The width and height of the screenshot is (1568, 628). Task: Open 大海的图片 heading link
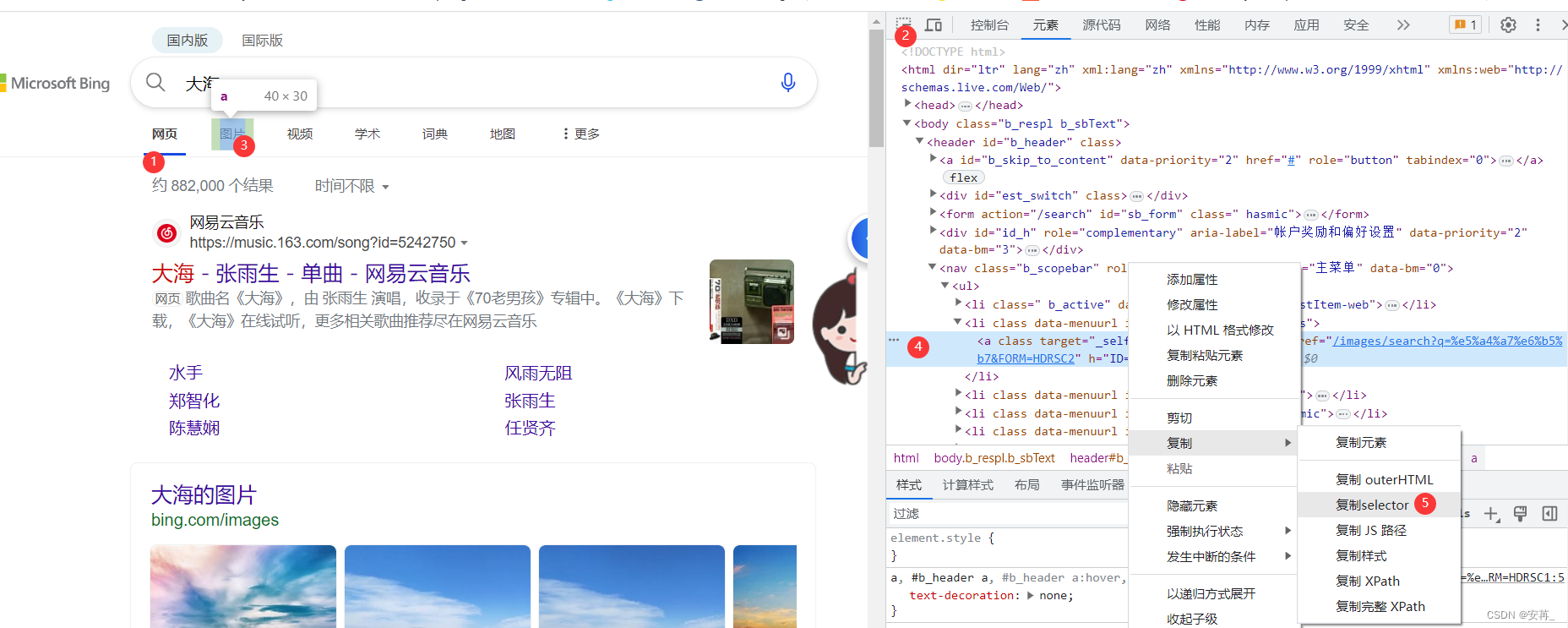point(204,494)
